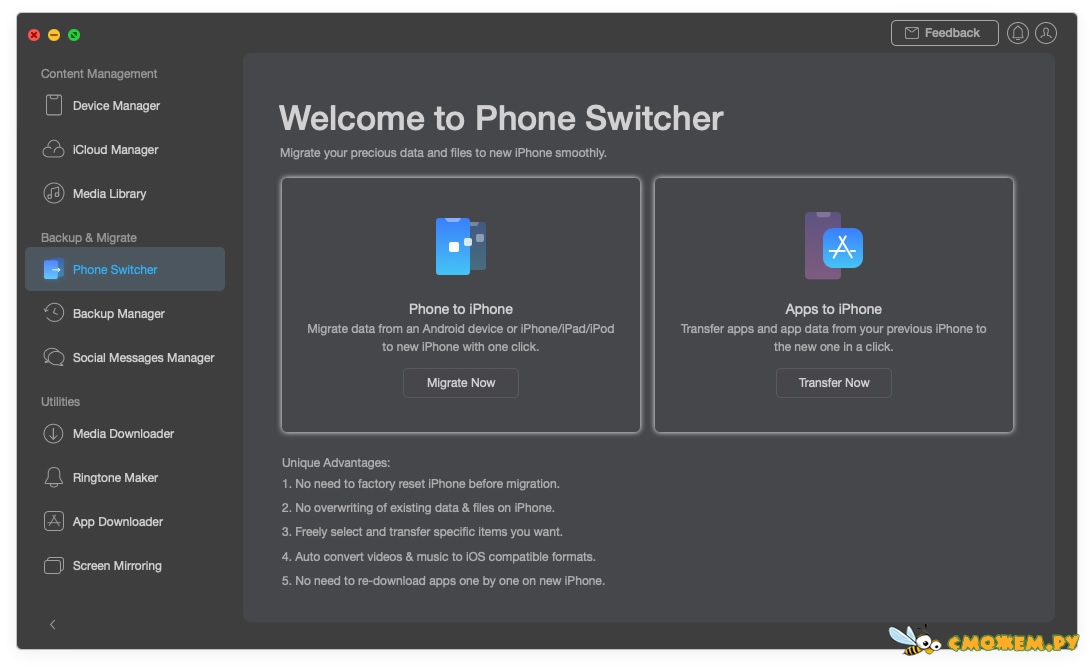Select iCloud Manager in the sidebar
The height and width of the screenshot is (667, 1090).
[x=125, y=149]
